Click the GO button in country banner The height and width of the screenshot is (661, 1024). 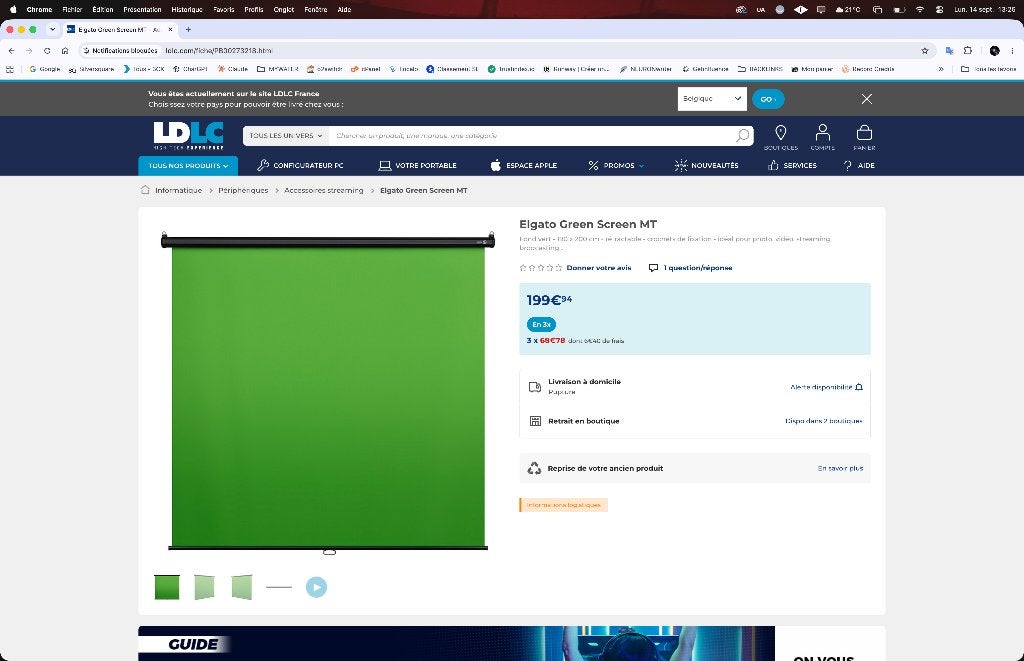[x=768, y=99]
